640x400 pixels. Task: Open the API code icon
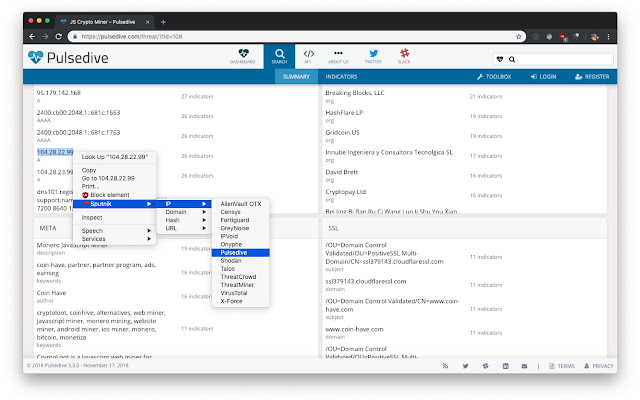[309, 56]
